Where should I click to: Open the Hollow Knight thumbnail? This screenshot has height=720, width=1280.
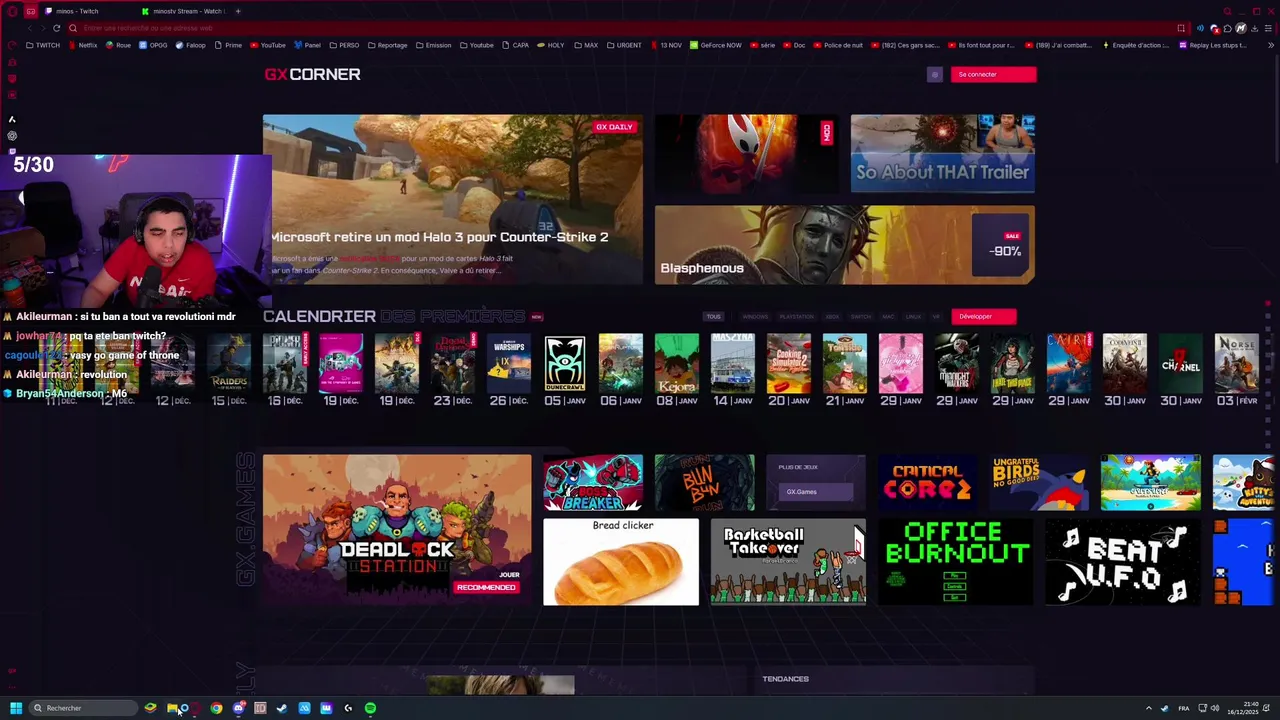click(746, 153)
